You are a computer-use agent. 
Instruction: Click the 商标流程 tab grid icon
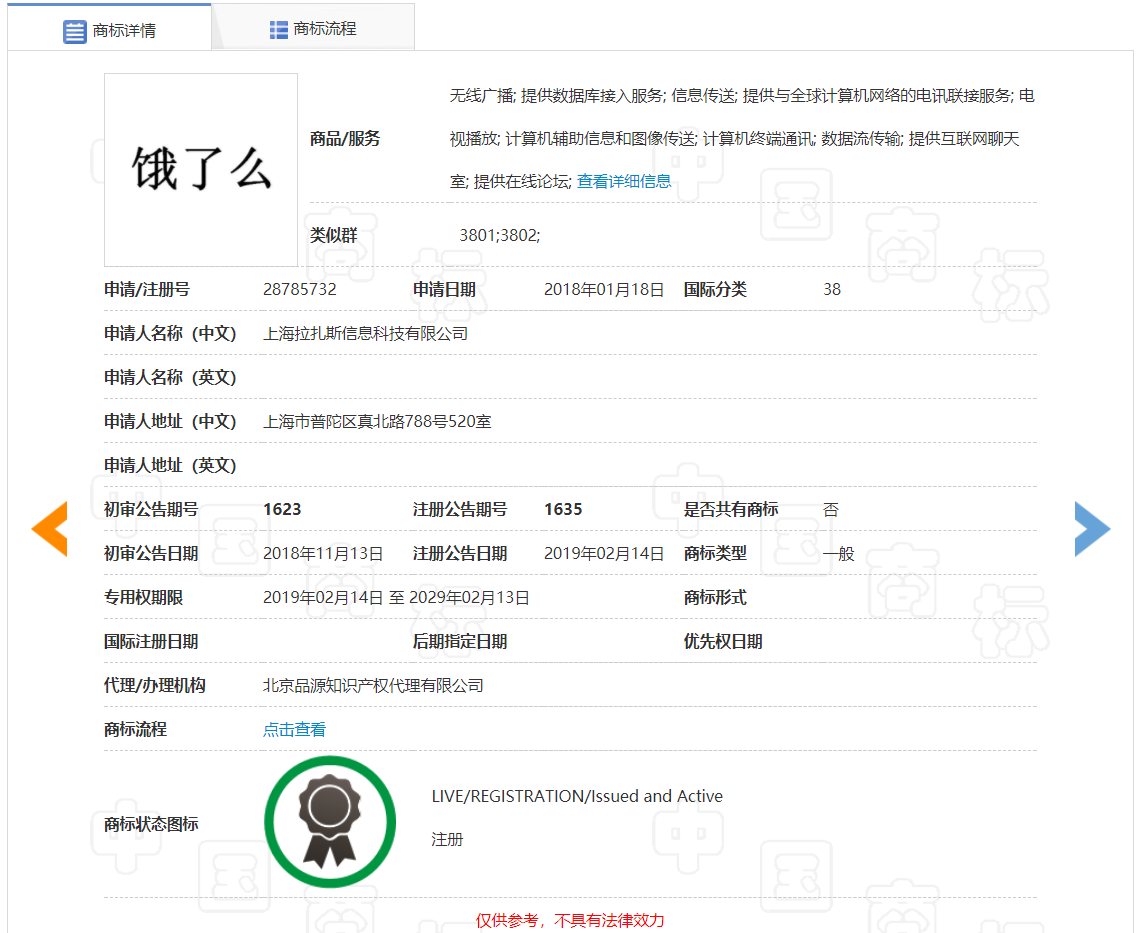pyautogui.click(x=278, y=29)
